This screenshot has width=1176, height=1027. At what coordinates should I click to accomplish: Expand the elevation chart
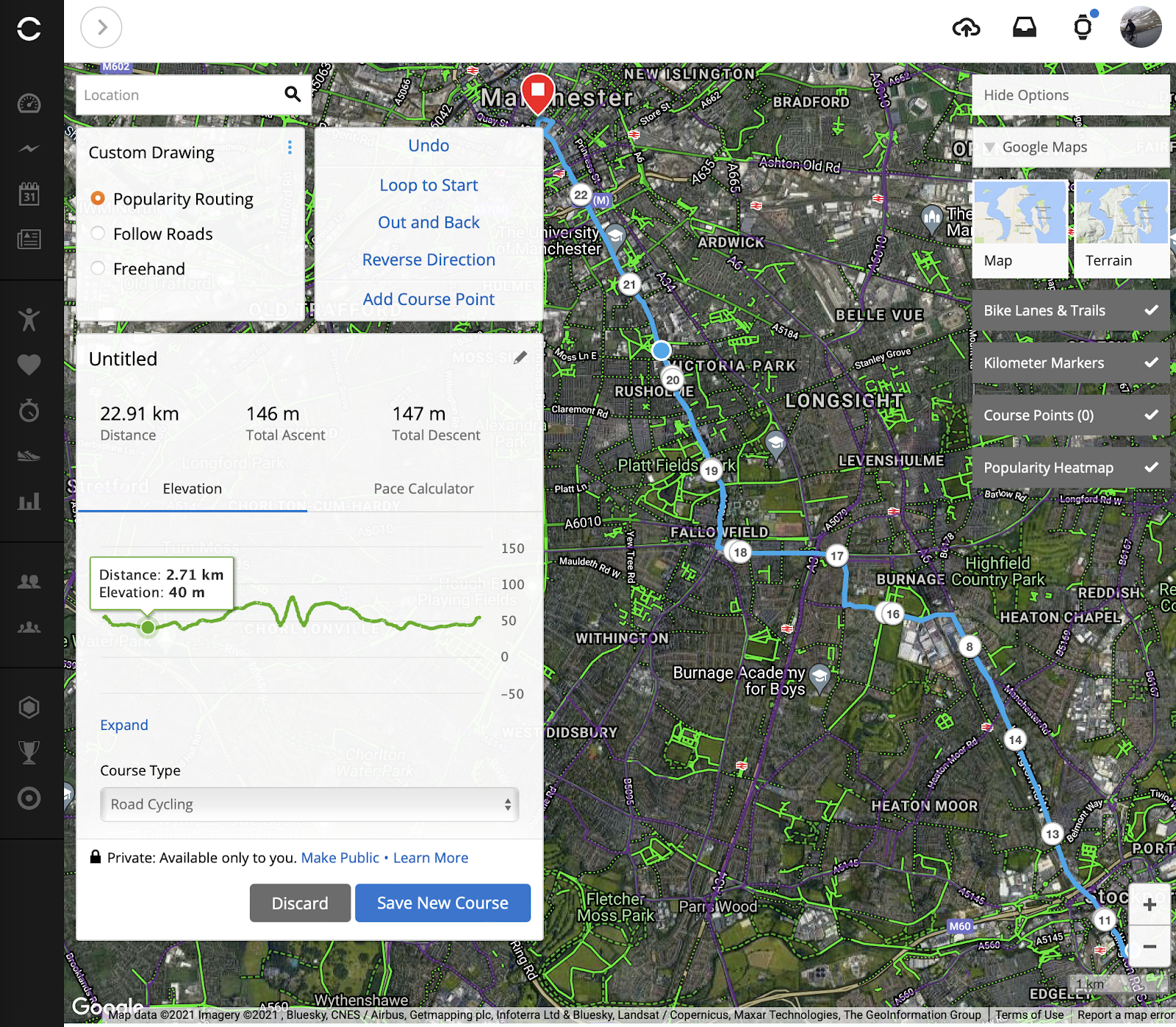click(x=124, y=725)
